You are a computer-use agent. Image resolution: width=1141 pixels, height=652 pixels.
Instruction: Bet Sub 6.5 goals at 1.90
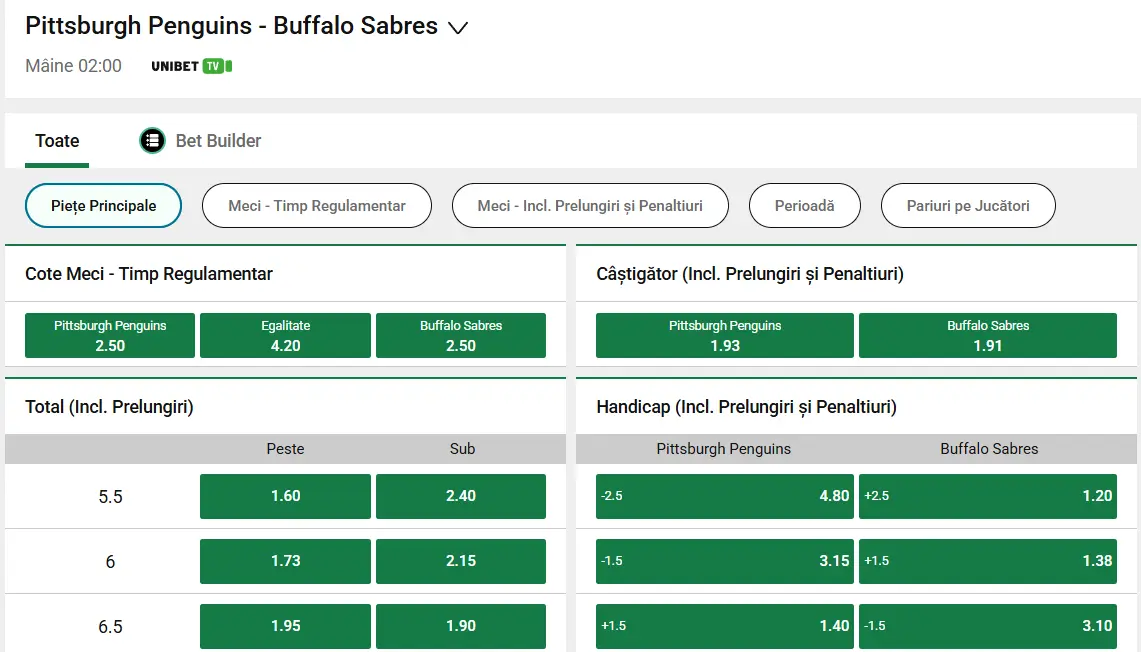[x=460, y=626]
